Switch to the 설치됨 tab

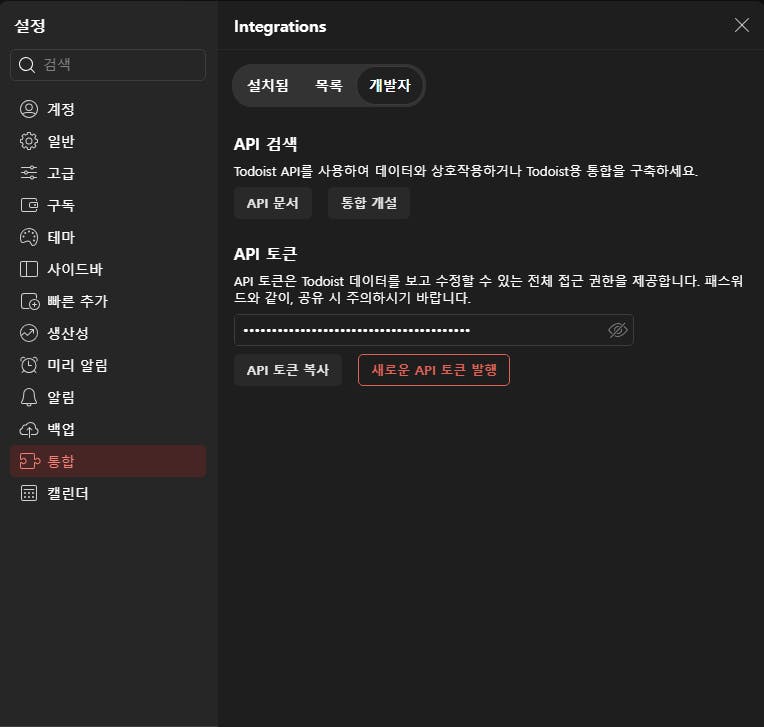tap(268, 86)
